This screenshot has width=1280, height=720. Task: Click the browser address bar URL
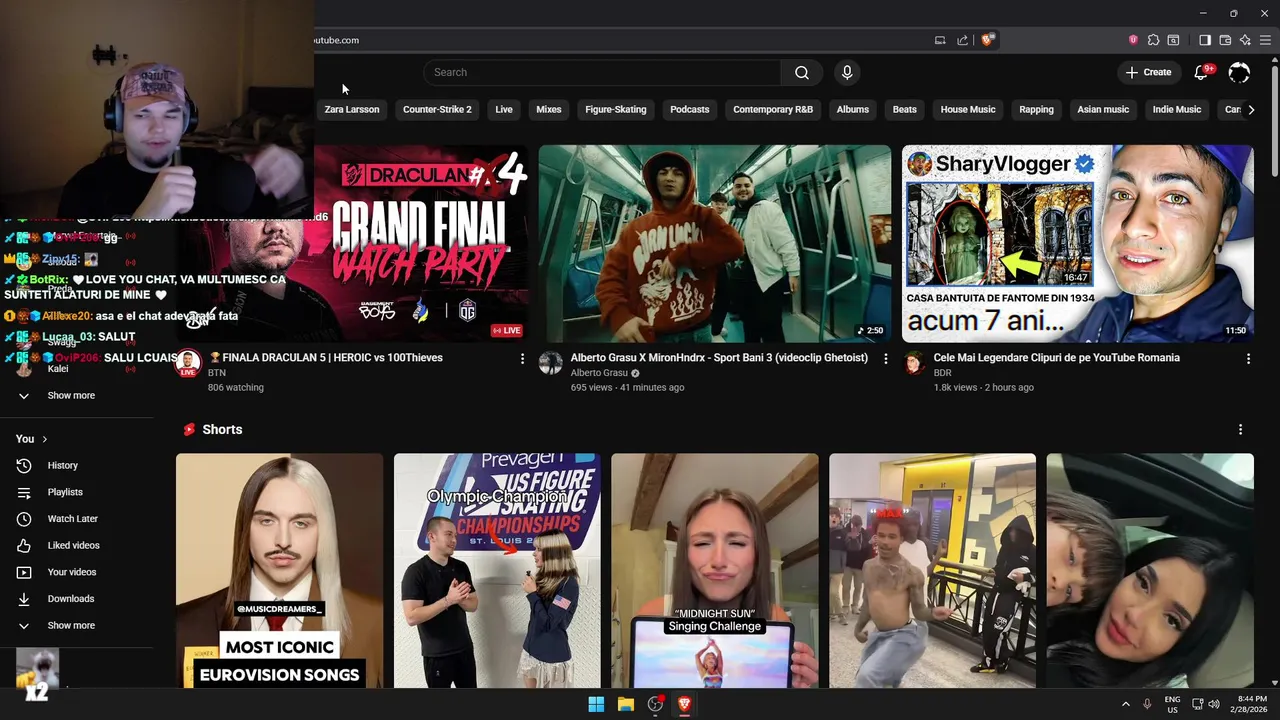336,40
